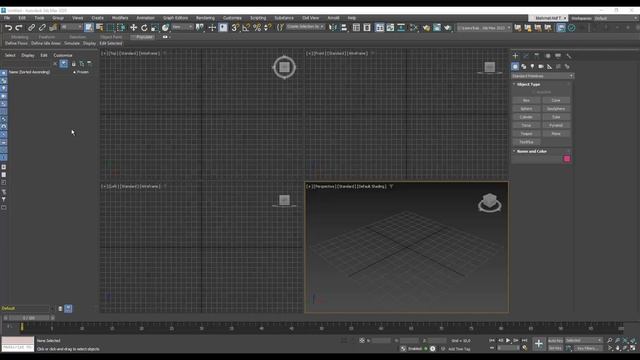Click the Select and Place icon
The width and height of the screenshot is (640, 360).
(x=165, y=28)
